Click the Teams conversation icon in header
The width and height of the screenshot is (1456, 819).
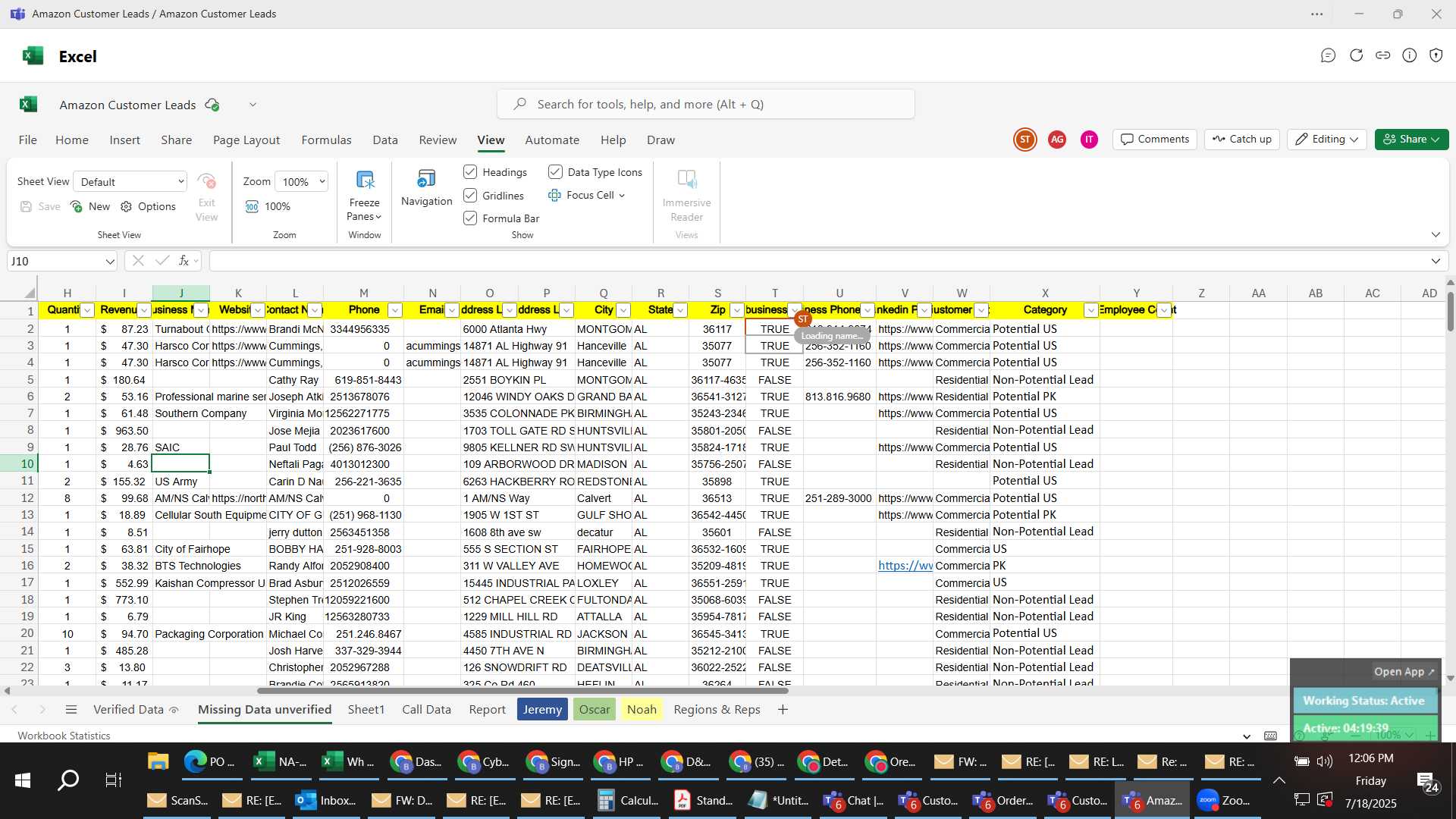tap(1328, 55)
